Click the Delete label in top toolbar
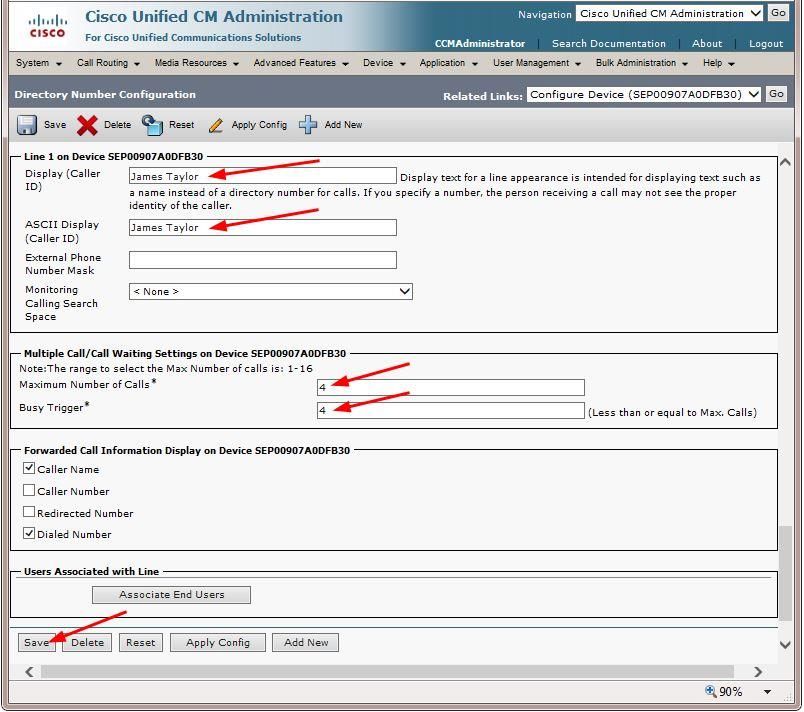804x712 pixels. point(117,125)
